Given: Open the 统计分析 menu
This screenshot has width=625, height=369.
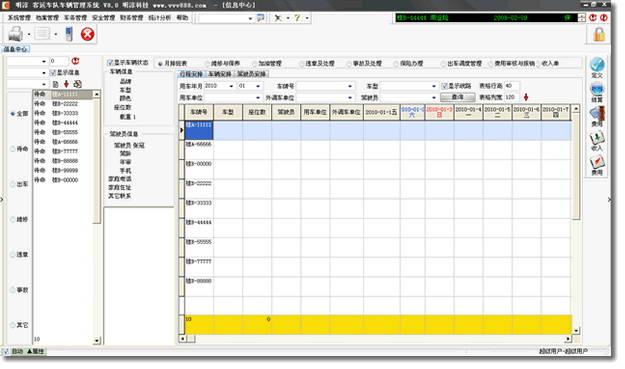Looking at the screenshot, I should tap(159, 18).
